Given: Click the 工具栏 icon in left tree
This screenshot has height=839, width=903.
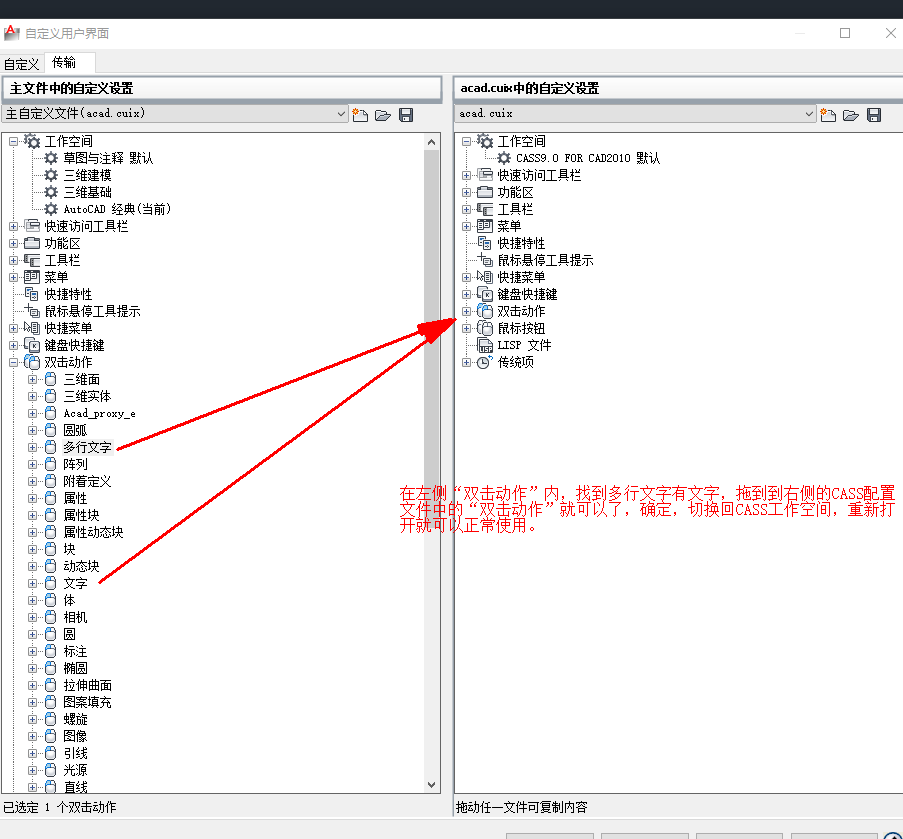Looking at the screenshot, I should click(32, 260).
